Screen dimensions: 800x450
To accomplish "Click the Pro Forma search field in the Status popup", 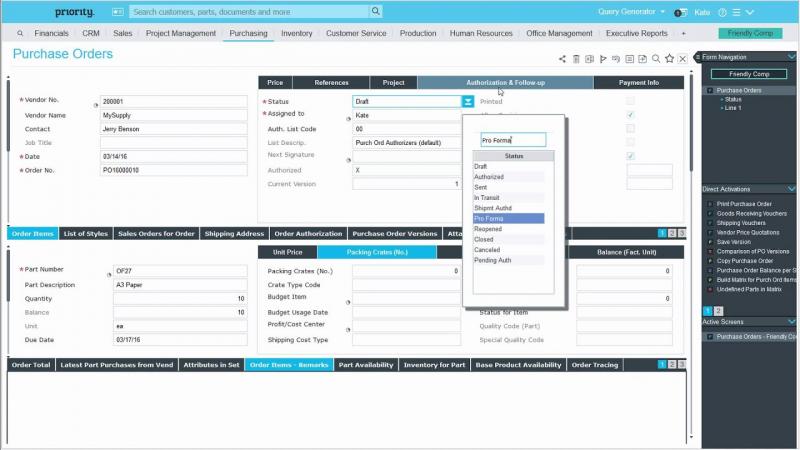I will (x=513, y=140).
